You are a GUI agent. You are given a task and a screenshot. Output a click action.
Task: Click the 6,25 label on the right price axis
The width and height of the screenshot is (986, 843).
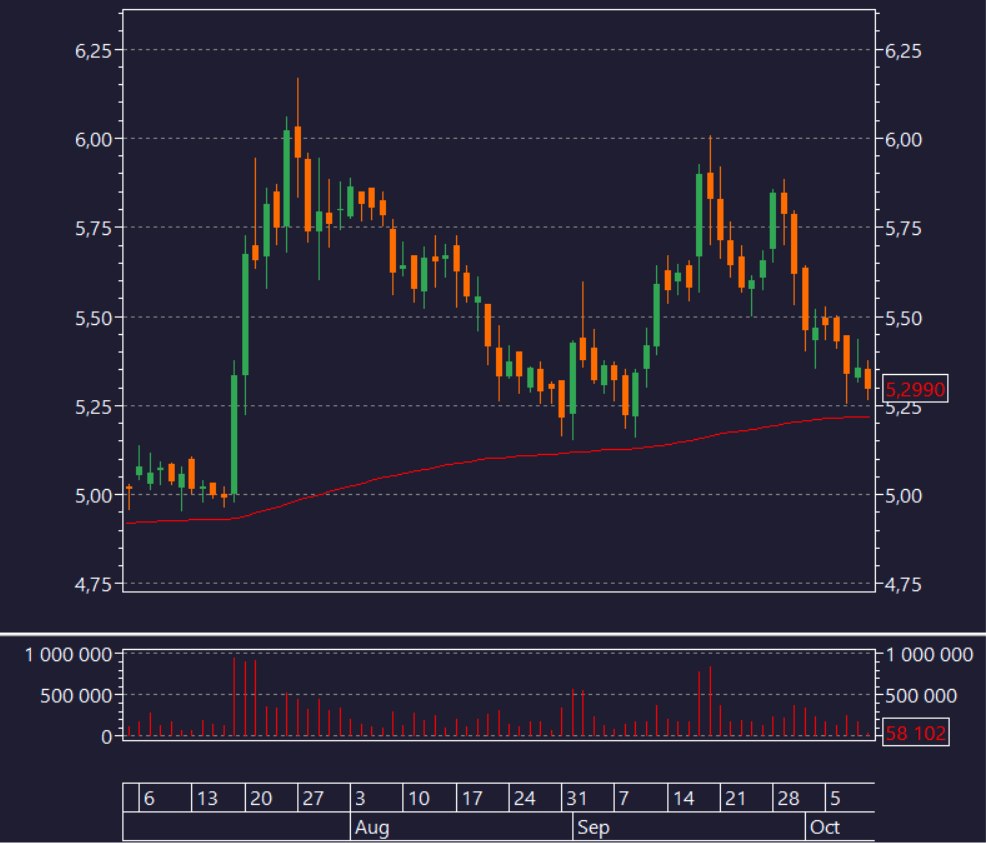(903, 51)
